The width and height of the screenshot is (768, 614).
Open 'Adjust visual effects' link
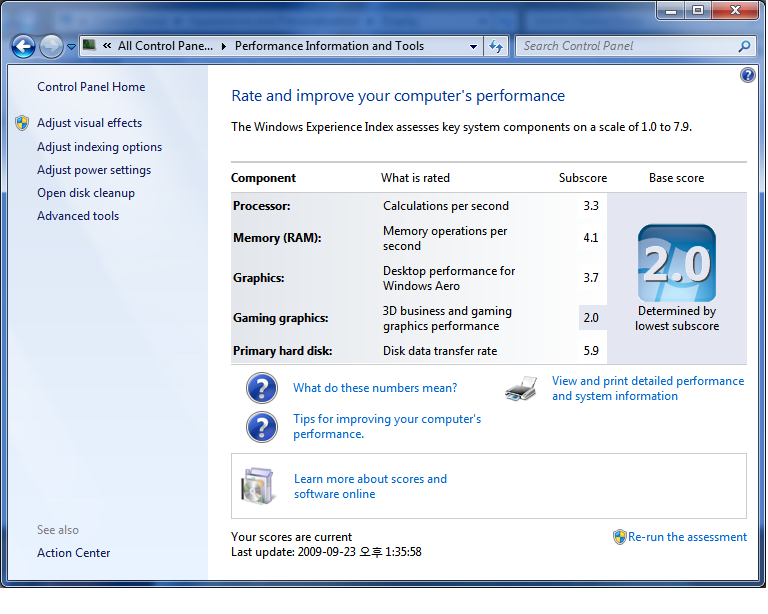click(89, 123)
